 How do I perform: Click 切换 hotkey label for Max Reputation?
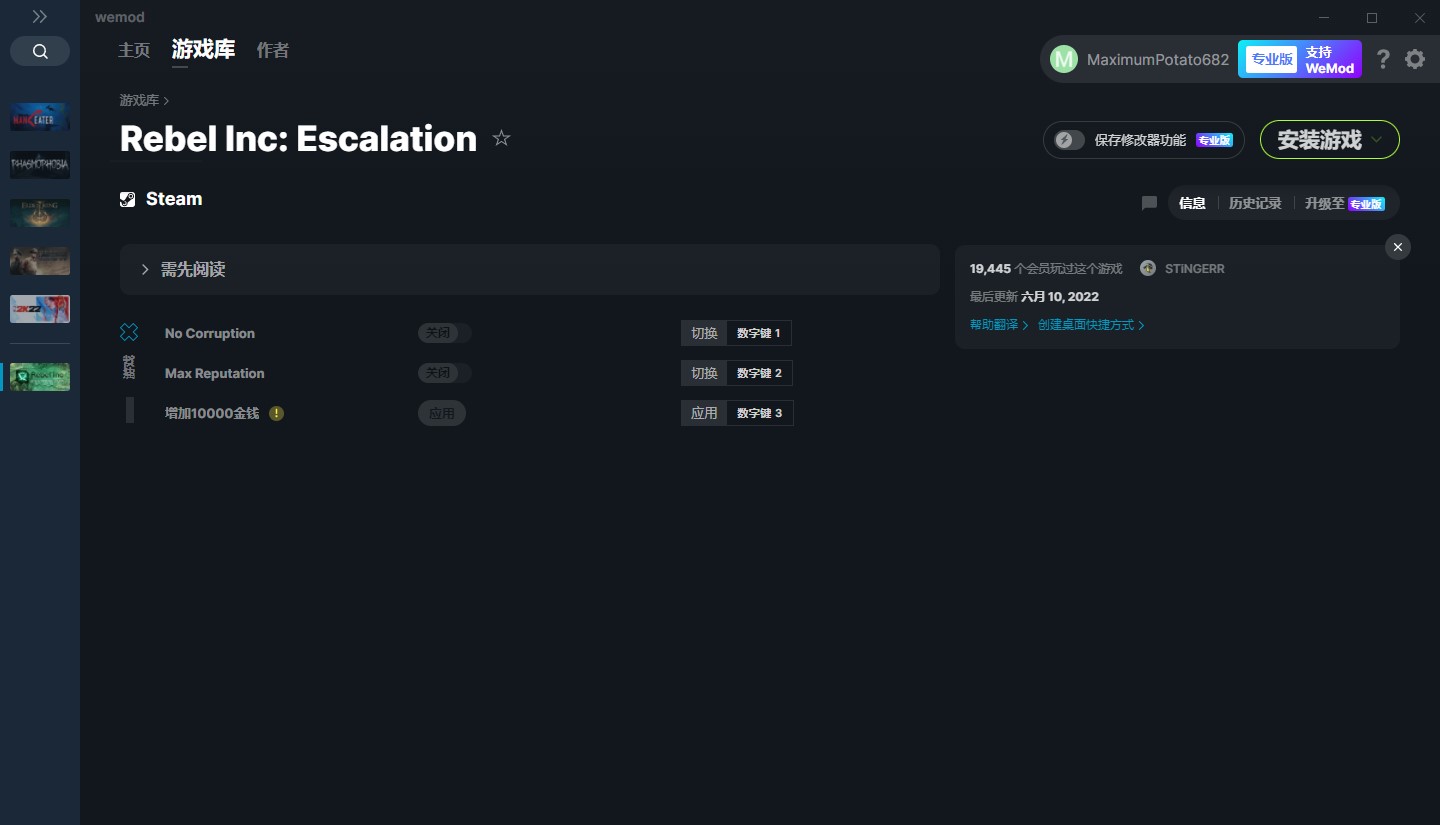704,373
